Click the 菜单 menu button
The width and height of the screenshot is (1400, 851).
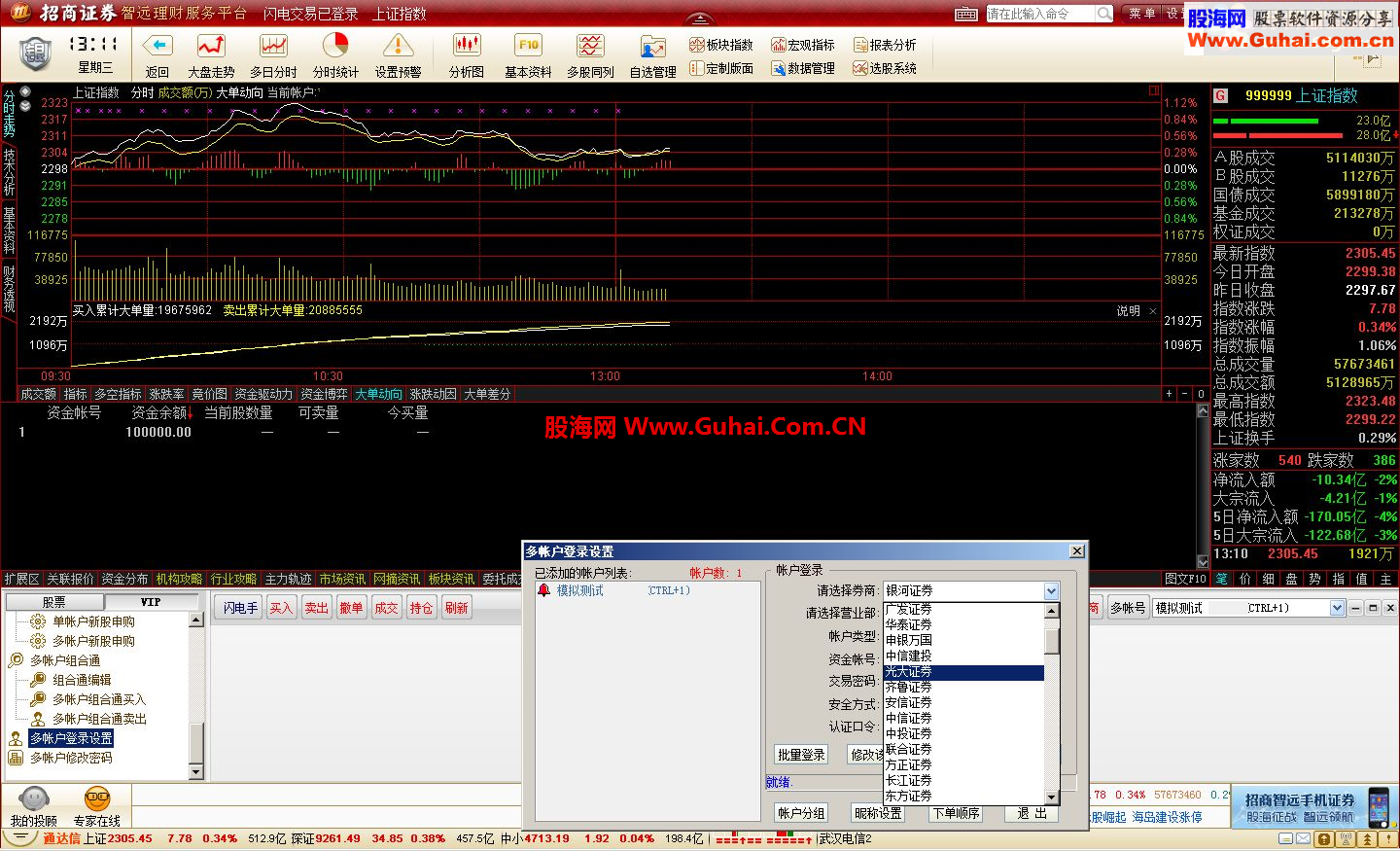tap(1142, 14)
